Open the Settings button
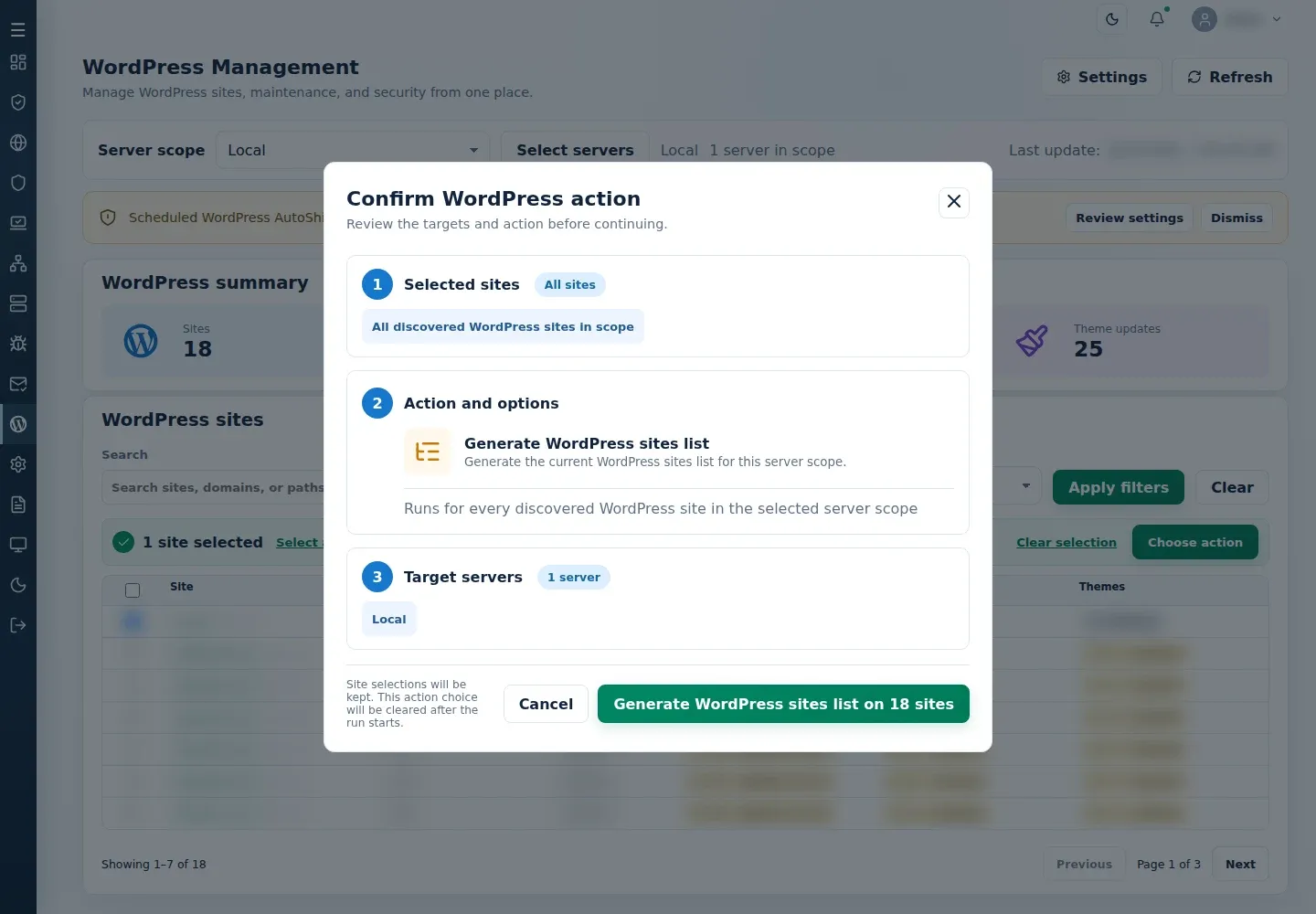Image resolution: width=1316 pixels, height=914 pixels. coord(1101,77)
